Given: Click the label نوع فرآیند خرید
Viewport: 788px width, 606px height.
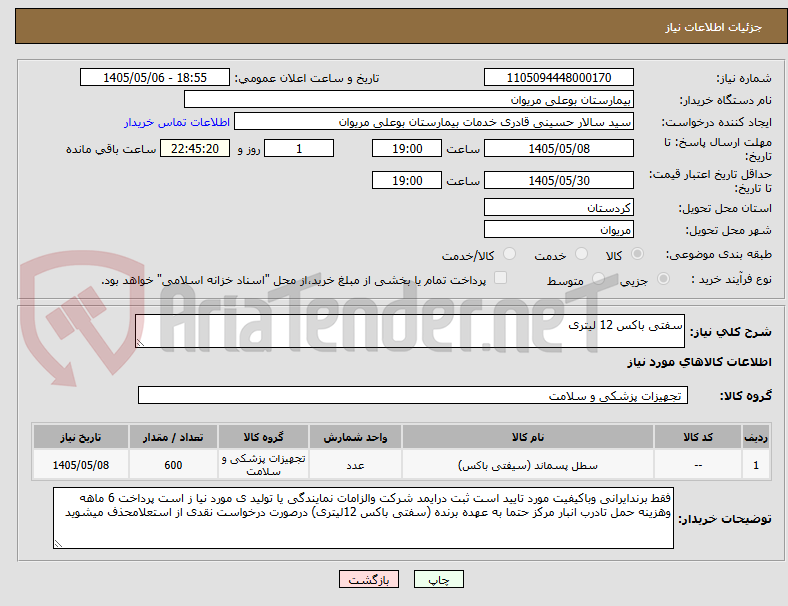Looking at the screenshot, I should (731, 279).
